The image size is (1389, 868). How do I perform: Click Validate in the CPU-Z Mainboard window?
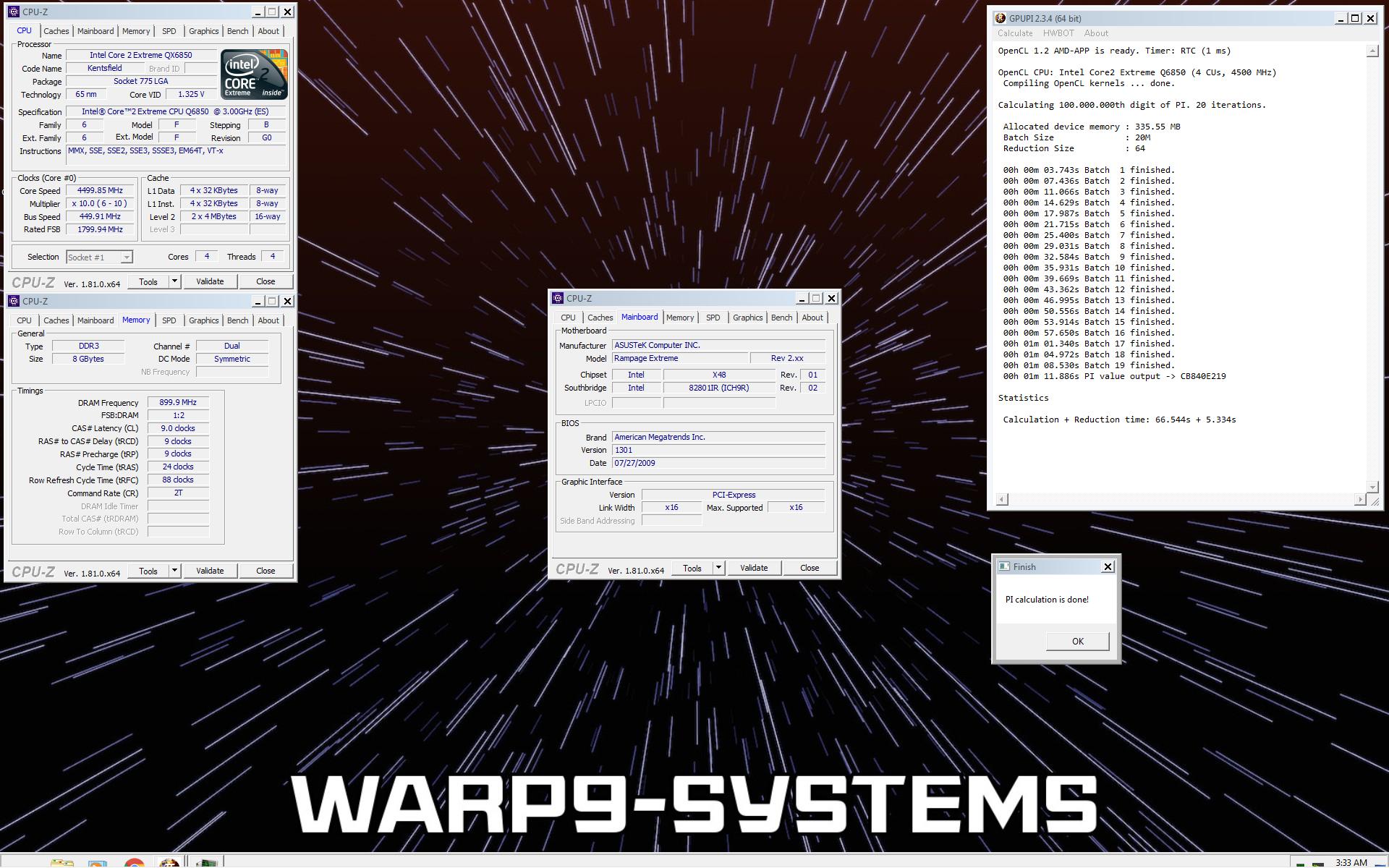coord(754,568)
